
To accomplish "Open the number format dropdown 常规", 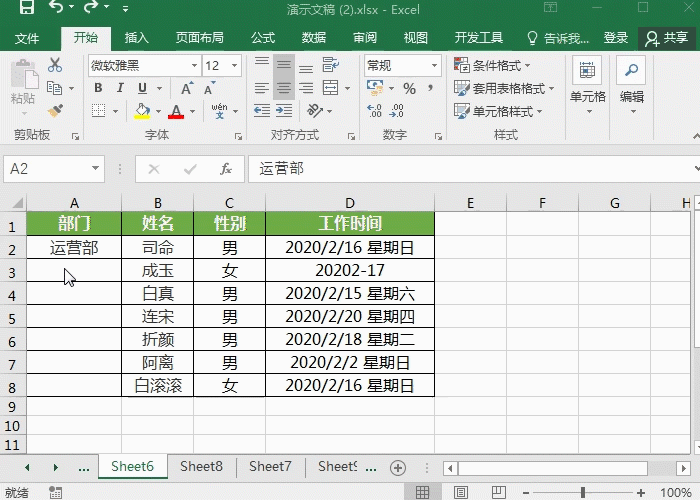I will (434, 66).
